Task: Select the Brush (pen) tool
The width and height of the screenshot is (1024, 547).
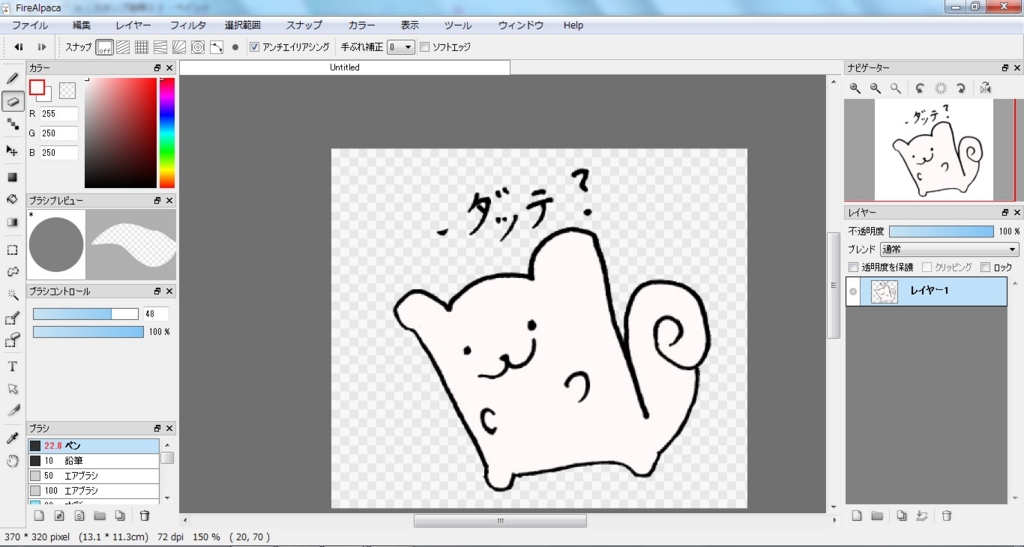Action: 12,79
